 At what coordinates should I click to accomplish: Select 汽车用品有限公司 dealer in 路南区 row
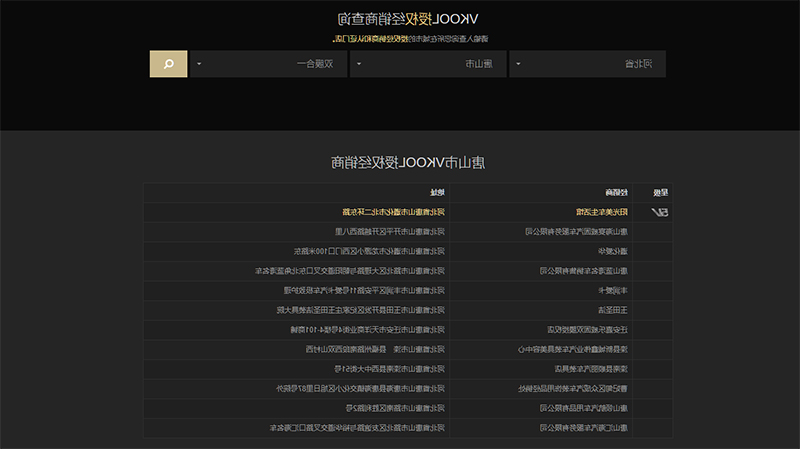pos(584,408)
